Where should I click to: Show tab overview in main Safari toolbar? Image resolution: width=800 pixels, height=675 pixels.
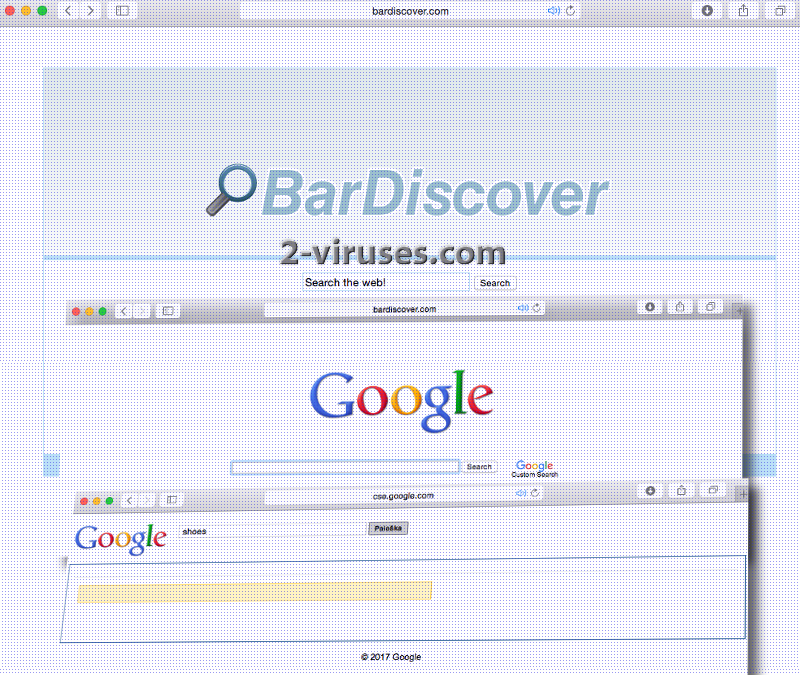pos(780,11)
